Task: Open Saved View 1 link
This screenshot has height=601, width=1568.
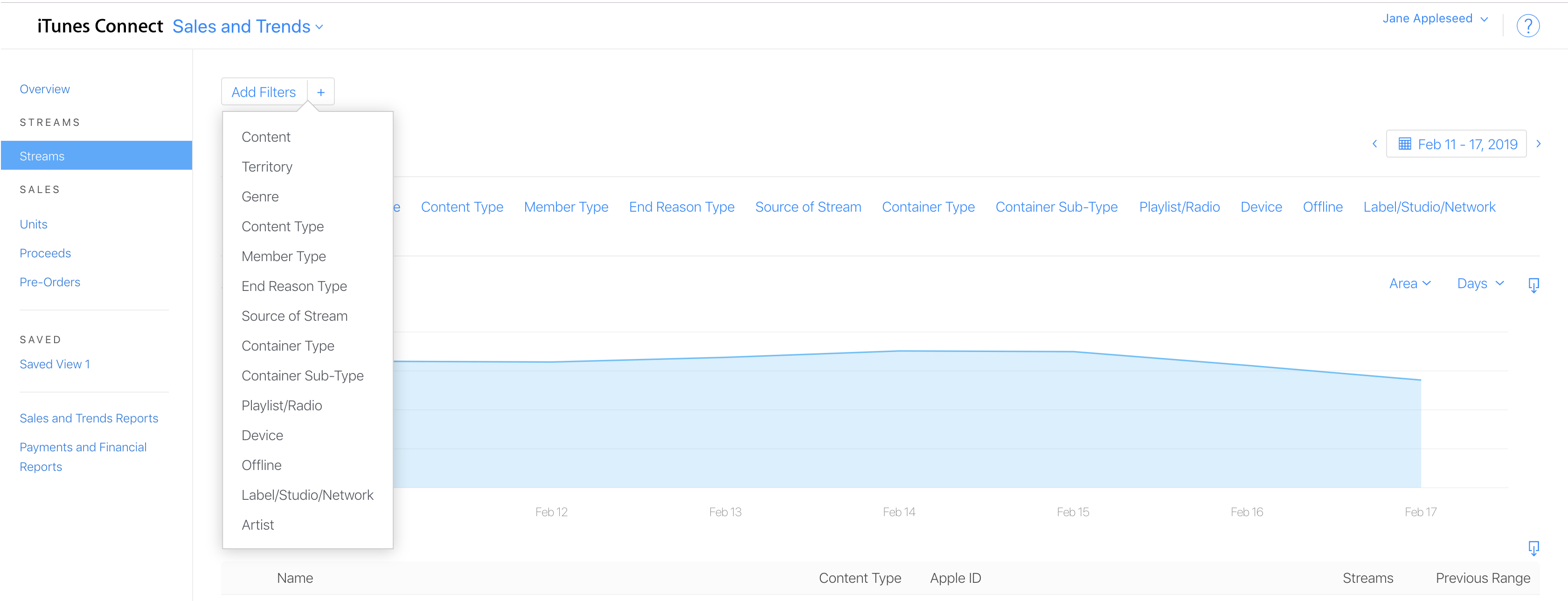Action: 55,364
